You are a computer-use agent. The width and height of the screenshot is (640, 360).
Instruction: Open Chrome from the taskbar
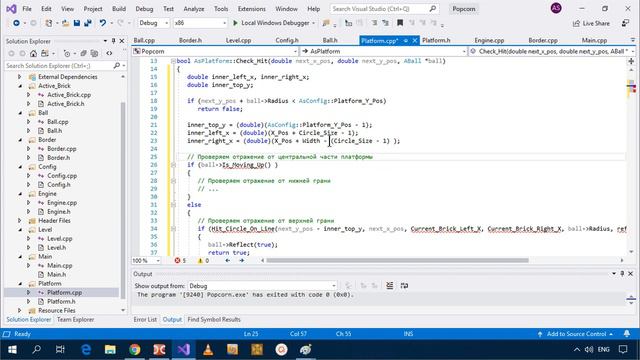135,350
